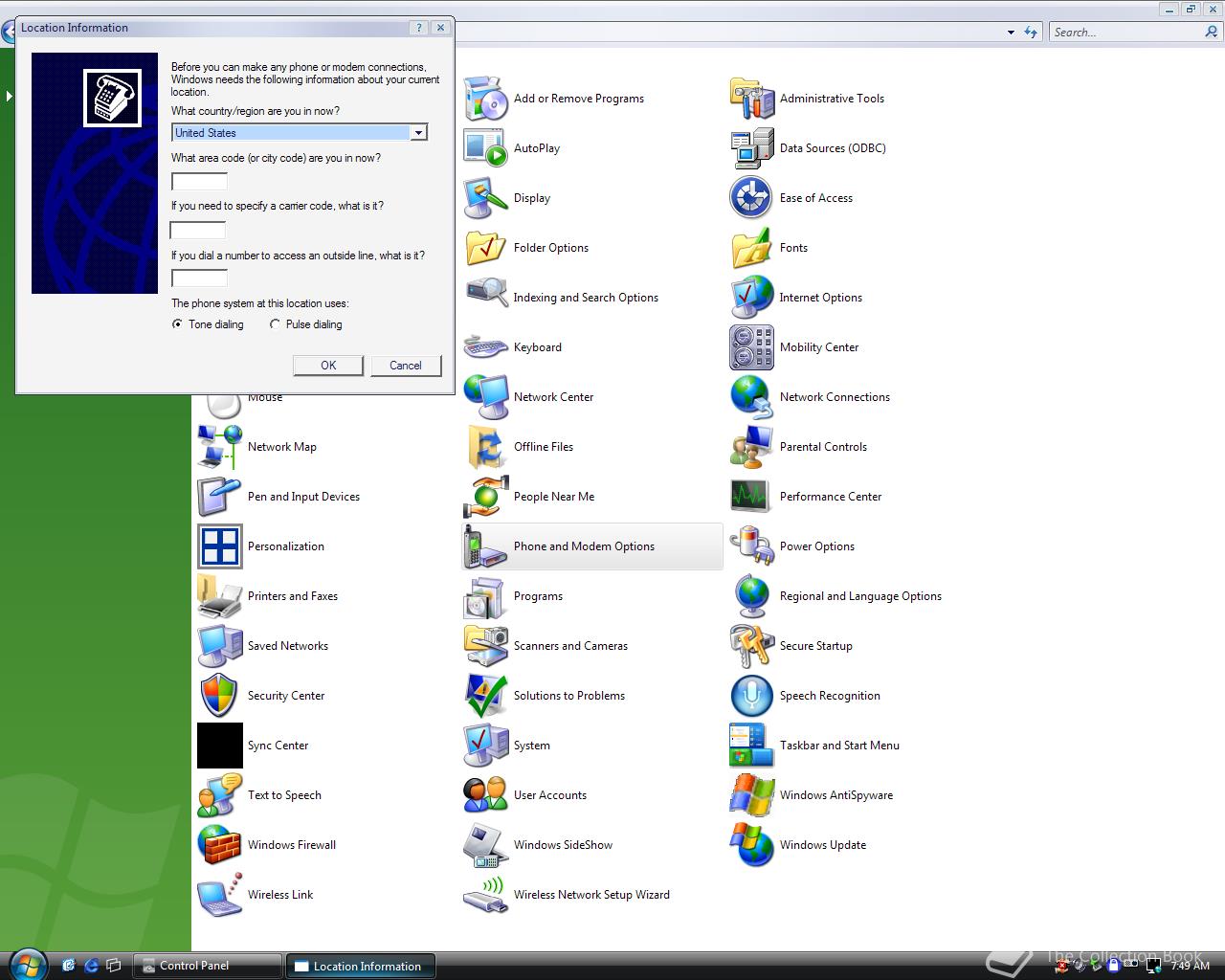Viewport: 1225px width, 980px height.
Task: Launch Internet Explorer from quick launch
Action: (92, 966)
